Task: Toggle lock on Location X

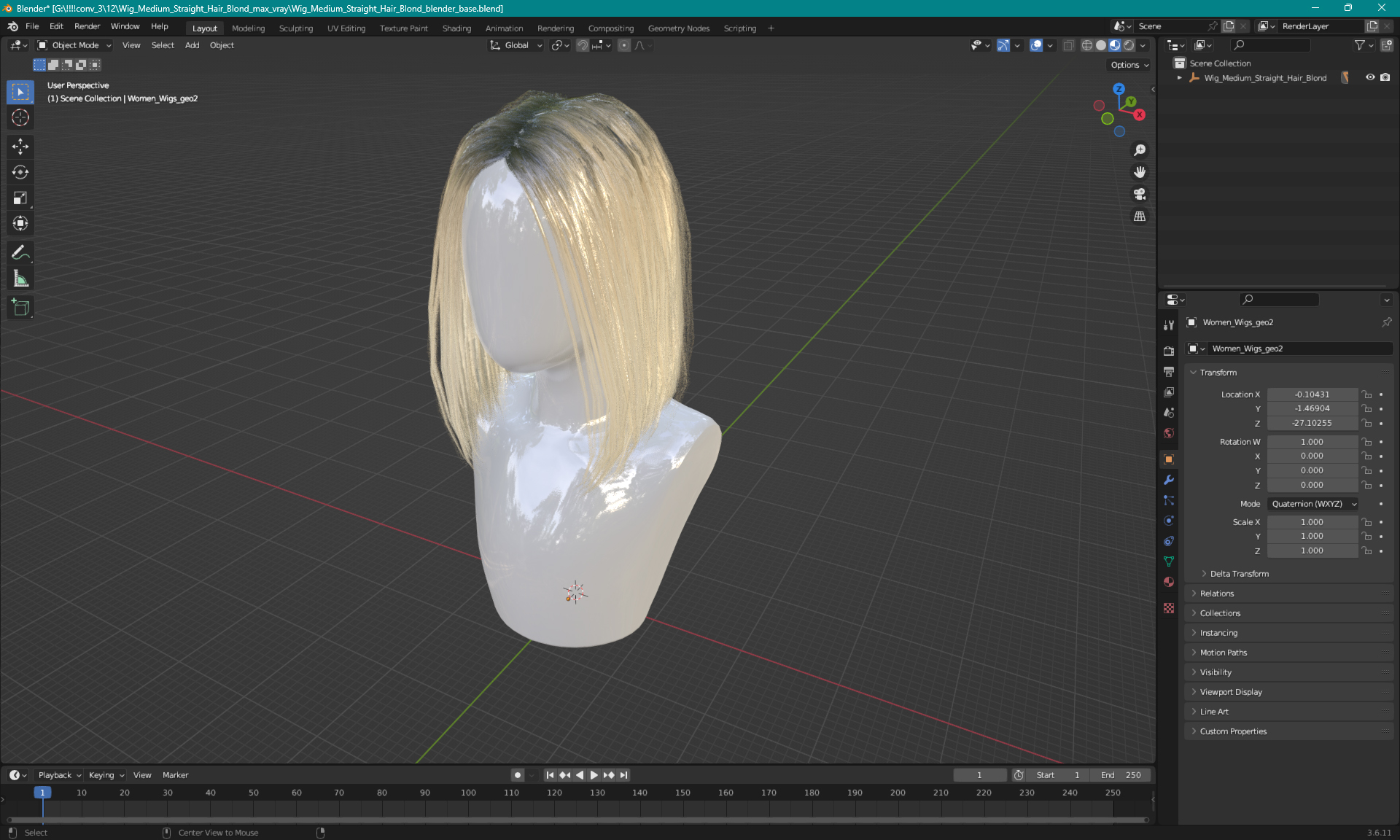Action: point(1367,394)
